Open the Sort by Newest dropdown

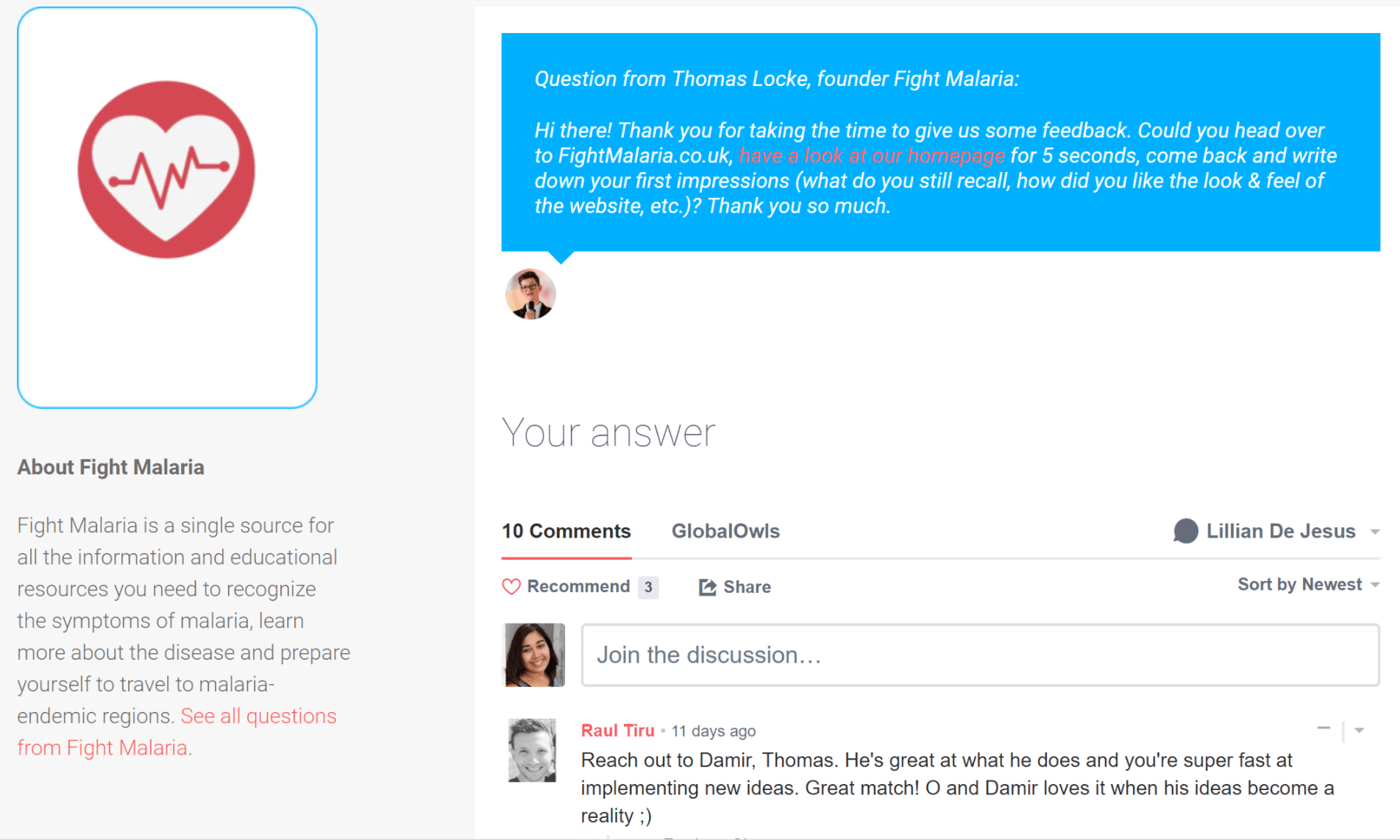tap(1307, 585)
